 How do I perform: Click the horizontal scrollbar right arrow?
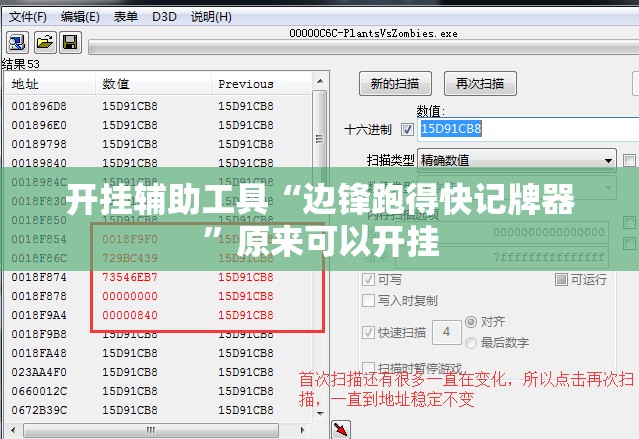click(302, 430)
